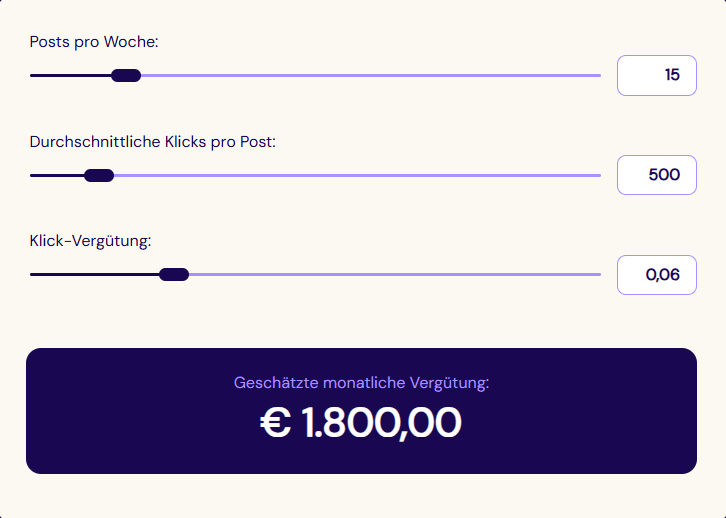
Task: Move Klick-Vergütung slider to its minimum end
Action: (32, 274)
